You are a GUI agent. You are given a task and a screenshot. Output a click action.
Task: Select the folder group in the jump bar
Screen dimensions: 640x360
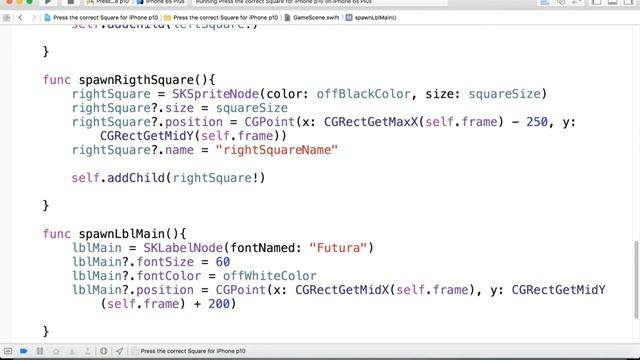pyautogui.click(x=221, y=18)
